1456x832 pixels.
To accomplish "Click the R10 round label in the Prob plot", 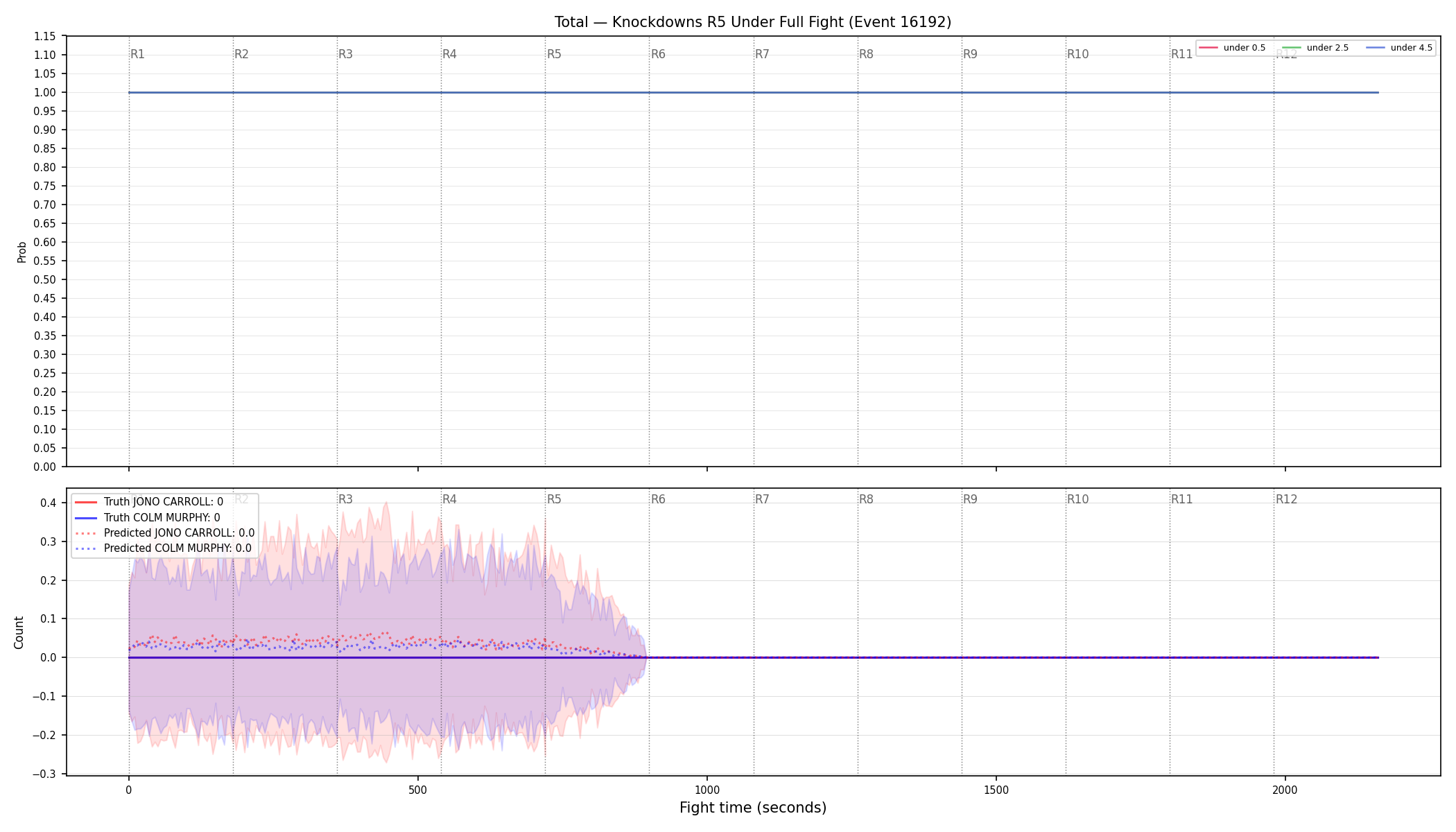I will pos(1077,54).
